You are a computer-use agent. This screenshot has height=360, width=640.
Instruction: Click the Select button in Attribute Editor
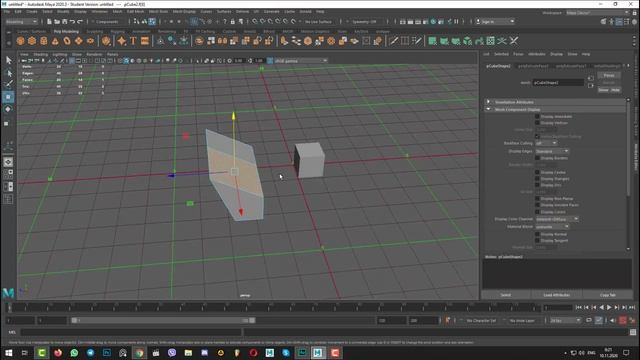pyautogui.click(x=506, y=295)
